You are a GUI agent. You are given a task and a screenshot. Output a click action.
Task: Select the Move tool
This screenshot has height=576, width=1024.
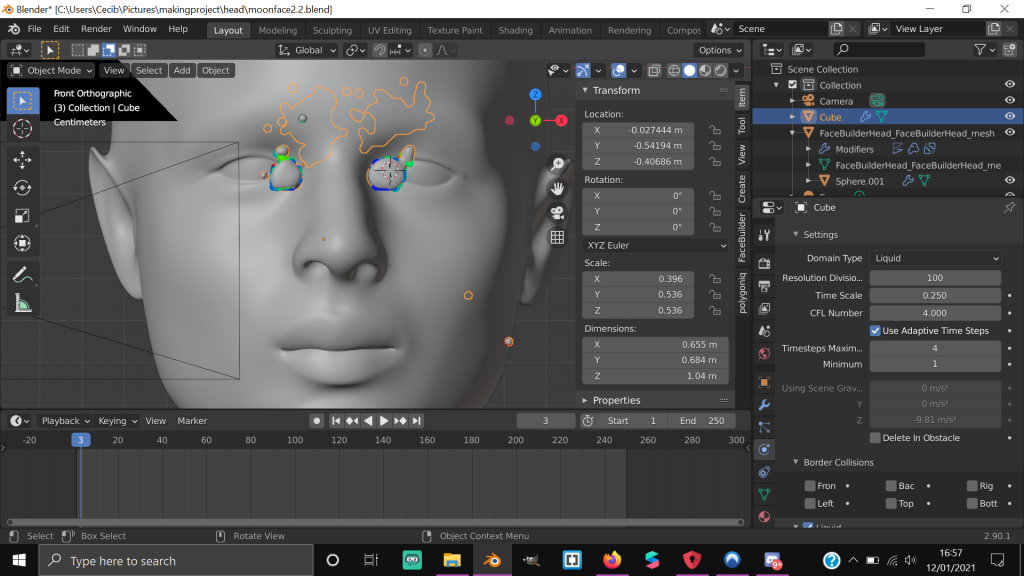22,160
